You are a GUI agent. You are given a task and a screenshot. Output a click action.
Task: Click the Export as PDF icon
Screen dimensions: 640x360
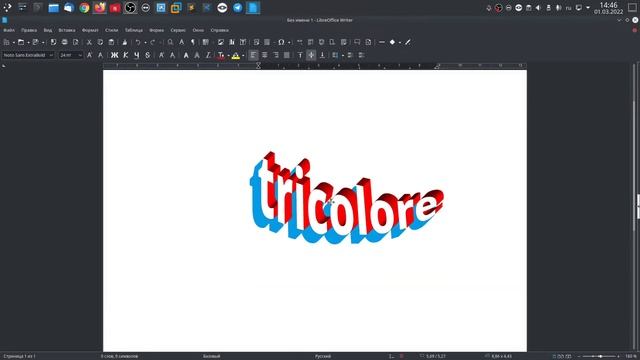coord(53,42)
